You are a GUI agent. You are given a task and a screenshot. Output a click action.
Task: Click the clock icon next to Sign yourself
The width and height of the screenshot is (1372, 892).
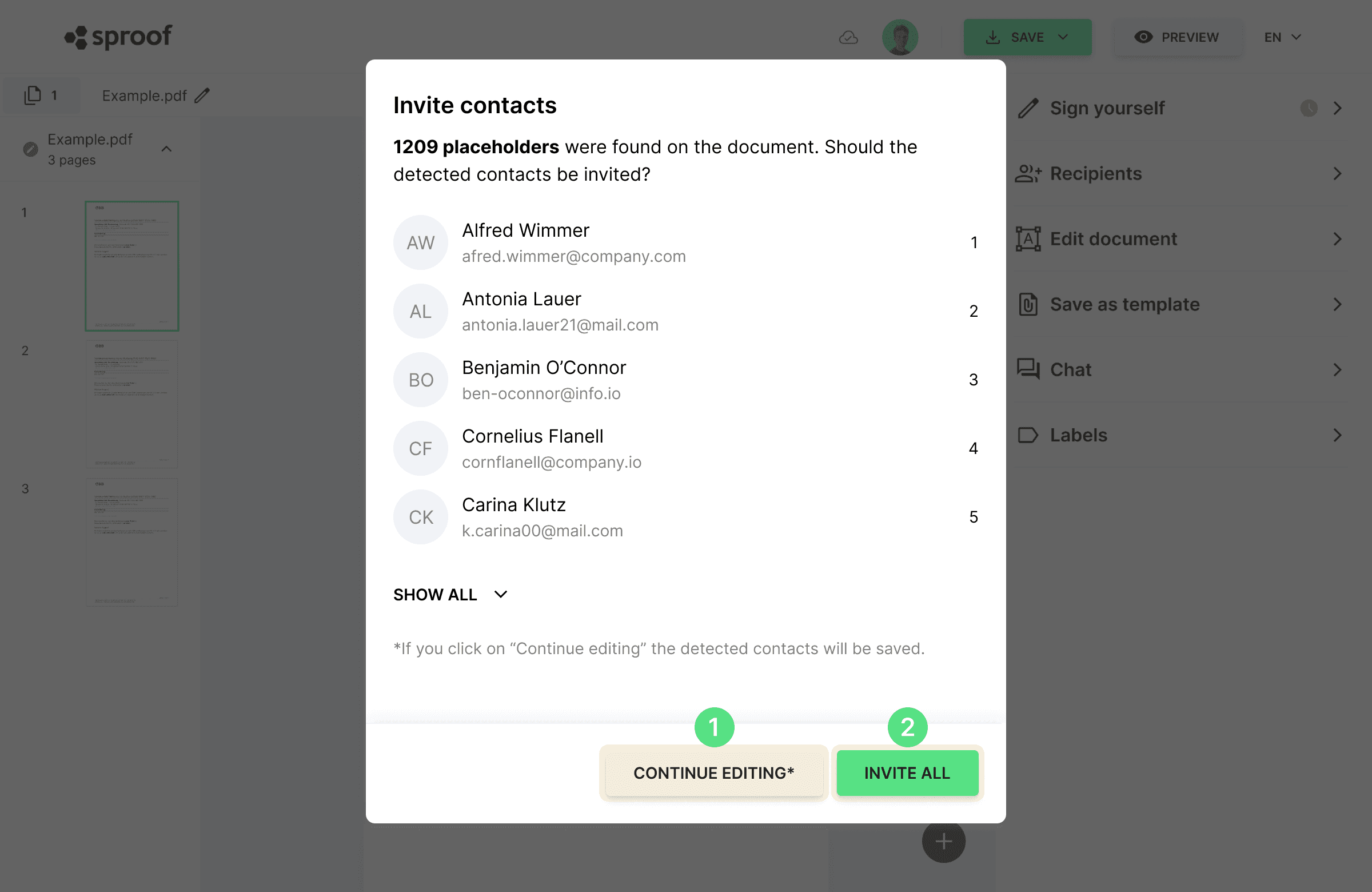click(x=1309, y=108)
